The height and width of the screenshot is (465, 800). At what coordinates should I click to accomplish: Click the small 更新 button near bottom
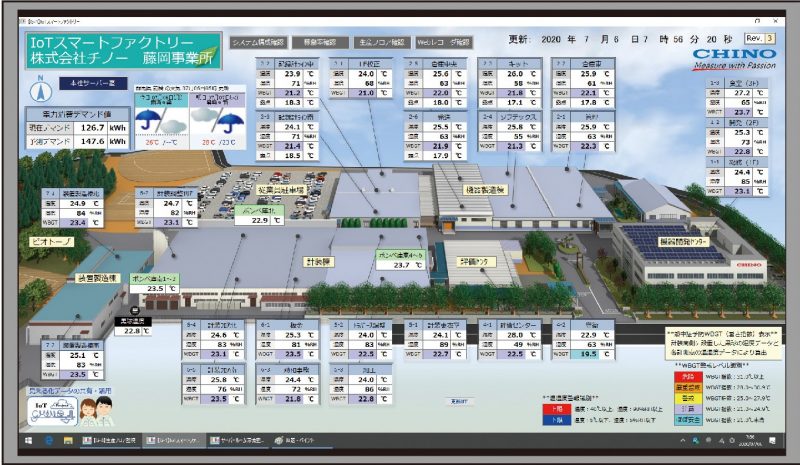[x=459, y=402]
